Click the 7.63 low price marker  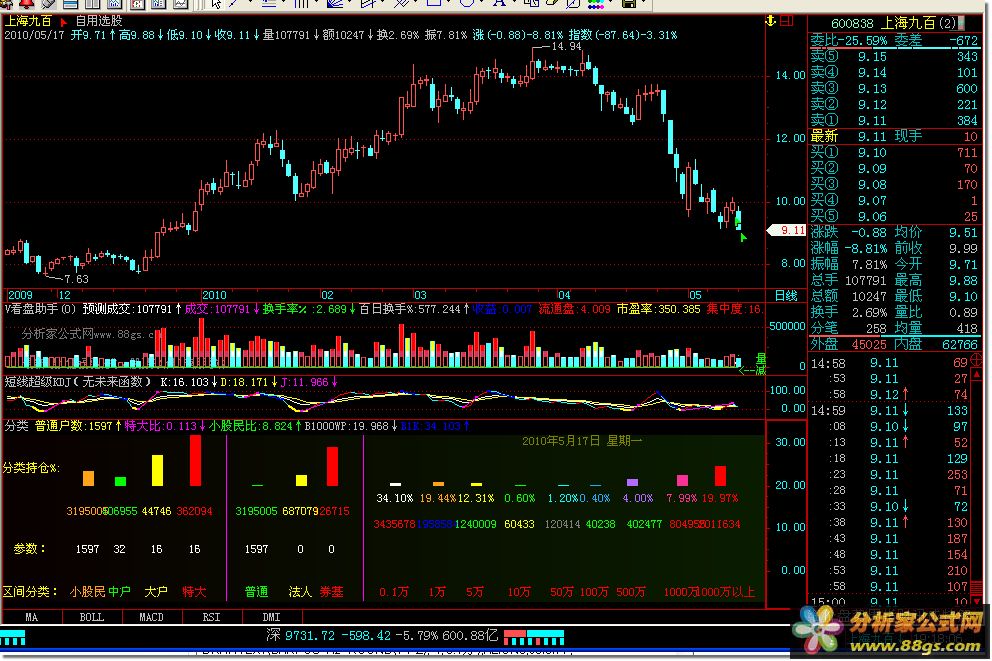pos(76,279)
